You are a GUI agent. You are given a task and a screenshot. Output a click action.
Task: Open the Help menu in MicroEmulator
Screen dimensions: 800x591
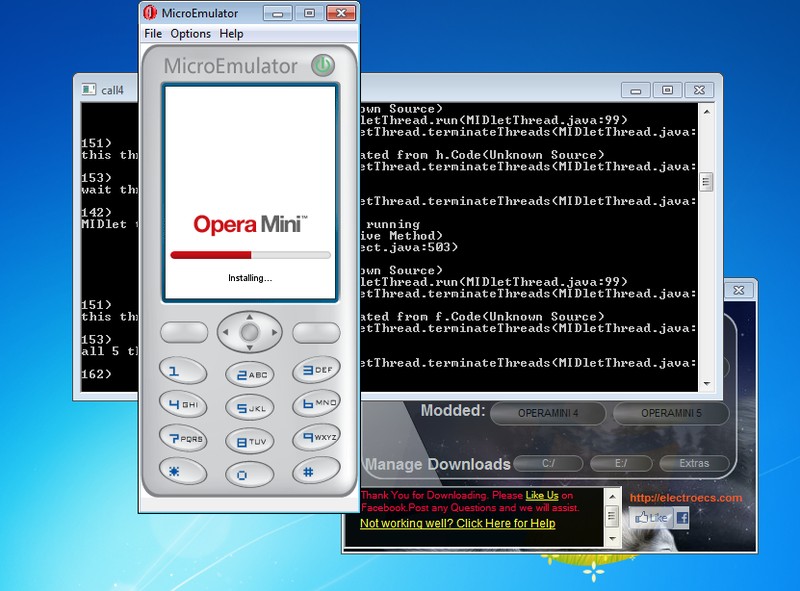pos(230,33)
